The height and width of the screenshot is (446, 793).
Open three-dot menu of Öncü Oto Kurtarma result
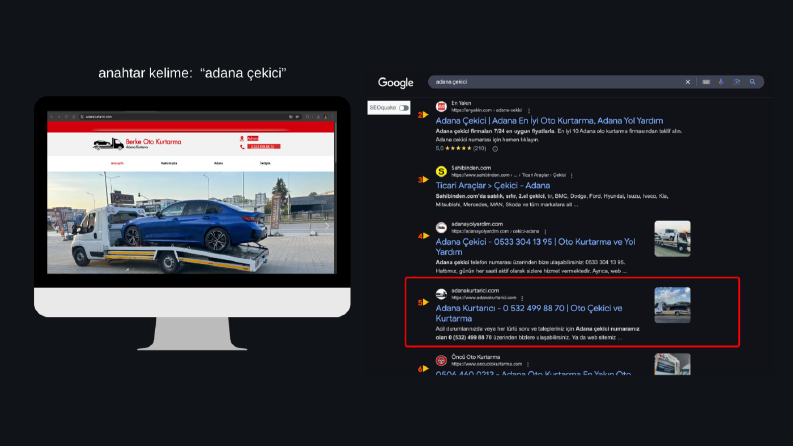[528, 364]
